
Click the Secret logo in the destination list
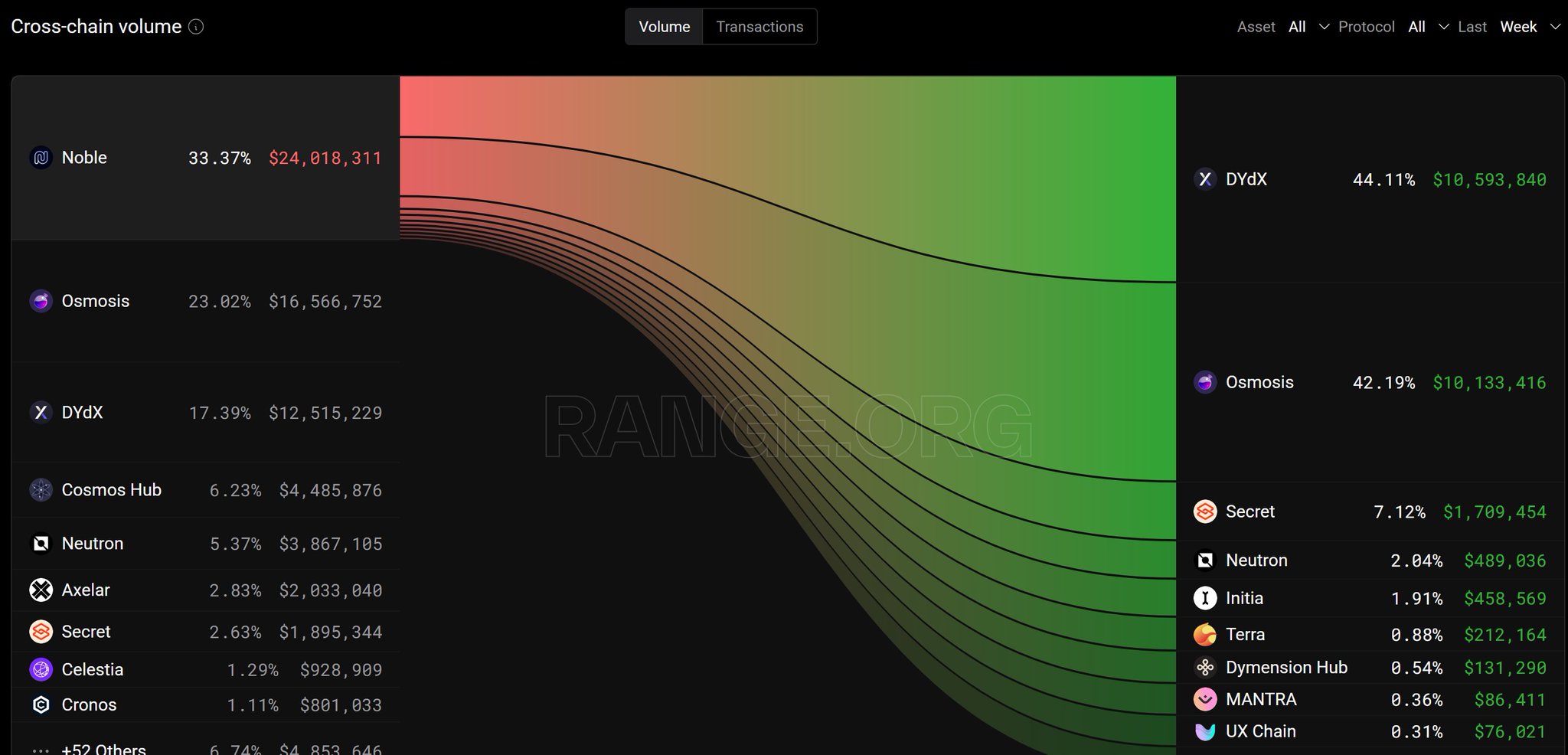click(x=1205, y=512)
